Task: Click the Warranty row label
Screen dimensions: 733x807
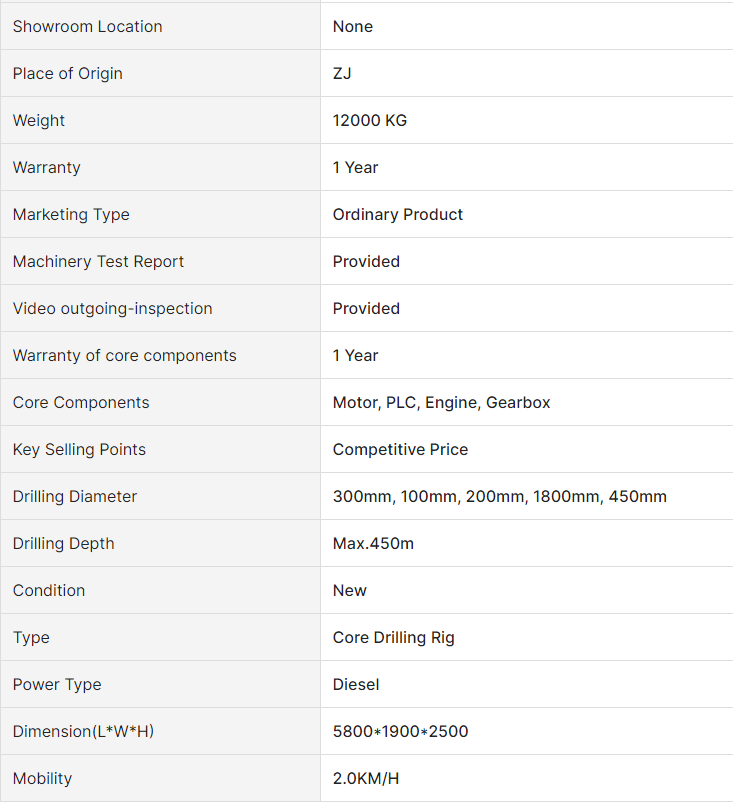Action: pyautogui.click(x=46, y=168)
